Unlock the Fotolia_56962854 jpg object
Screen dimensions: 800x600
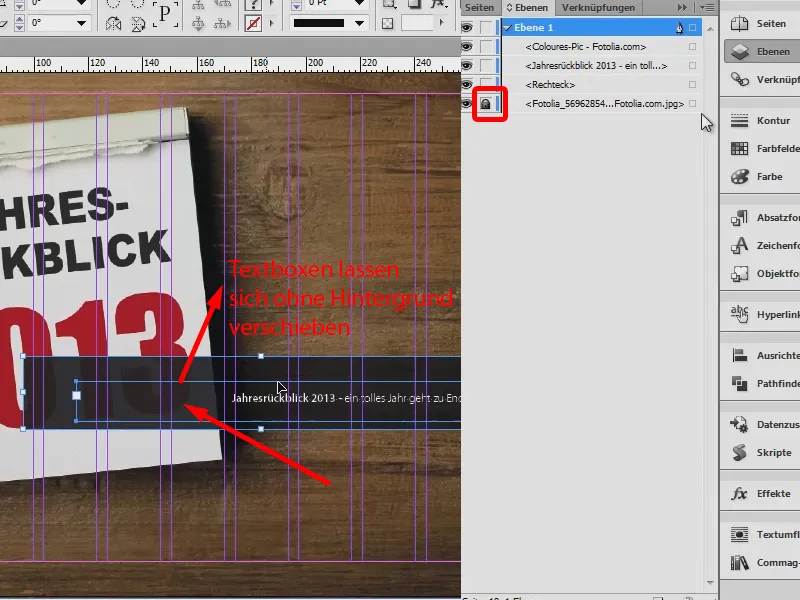coord(486,104)
